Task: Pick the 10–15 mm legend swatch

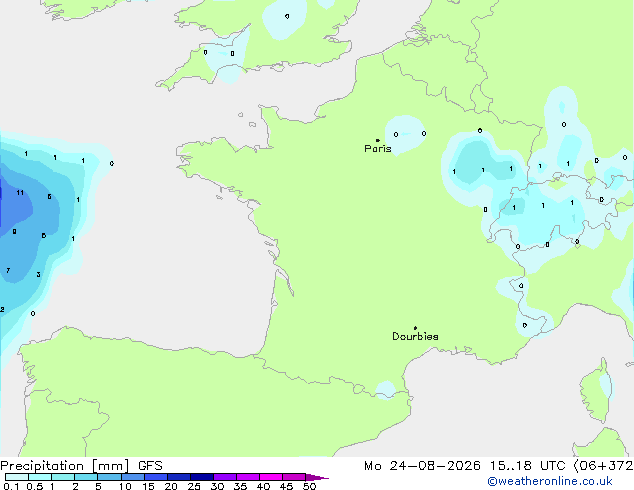Action: click(133, 477)
